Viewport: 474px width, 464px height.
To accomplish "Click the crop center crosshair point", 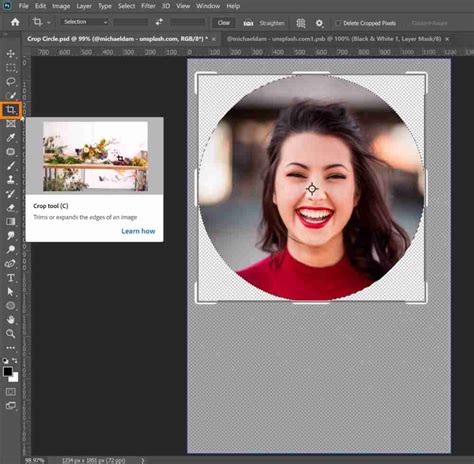I will tap(312, 189).
